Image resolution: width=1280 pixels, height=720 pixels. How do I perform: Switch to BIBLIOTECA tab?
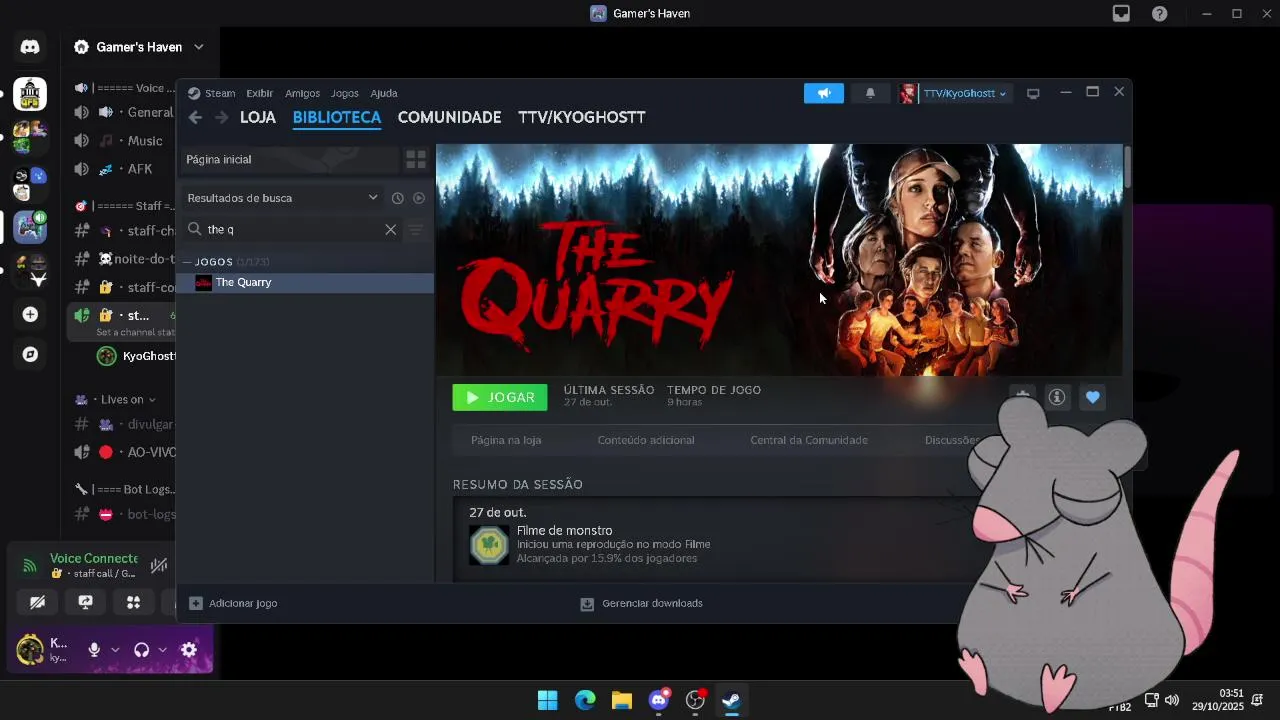click(336, 117)
